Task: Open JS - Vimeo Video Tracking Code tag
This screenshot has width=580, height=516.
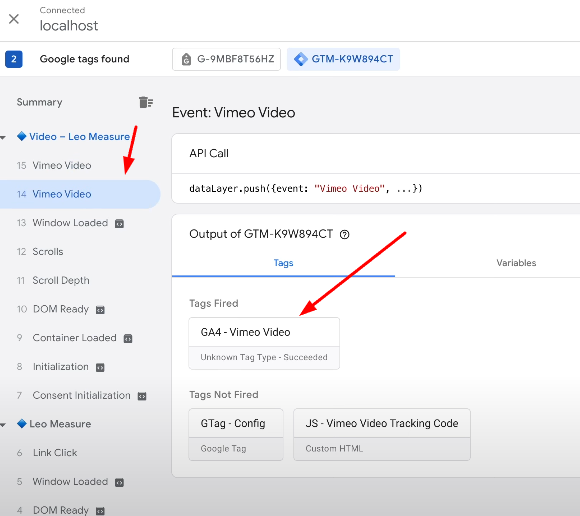Action: [x=382, y=434]
